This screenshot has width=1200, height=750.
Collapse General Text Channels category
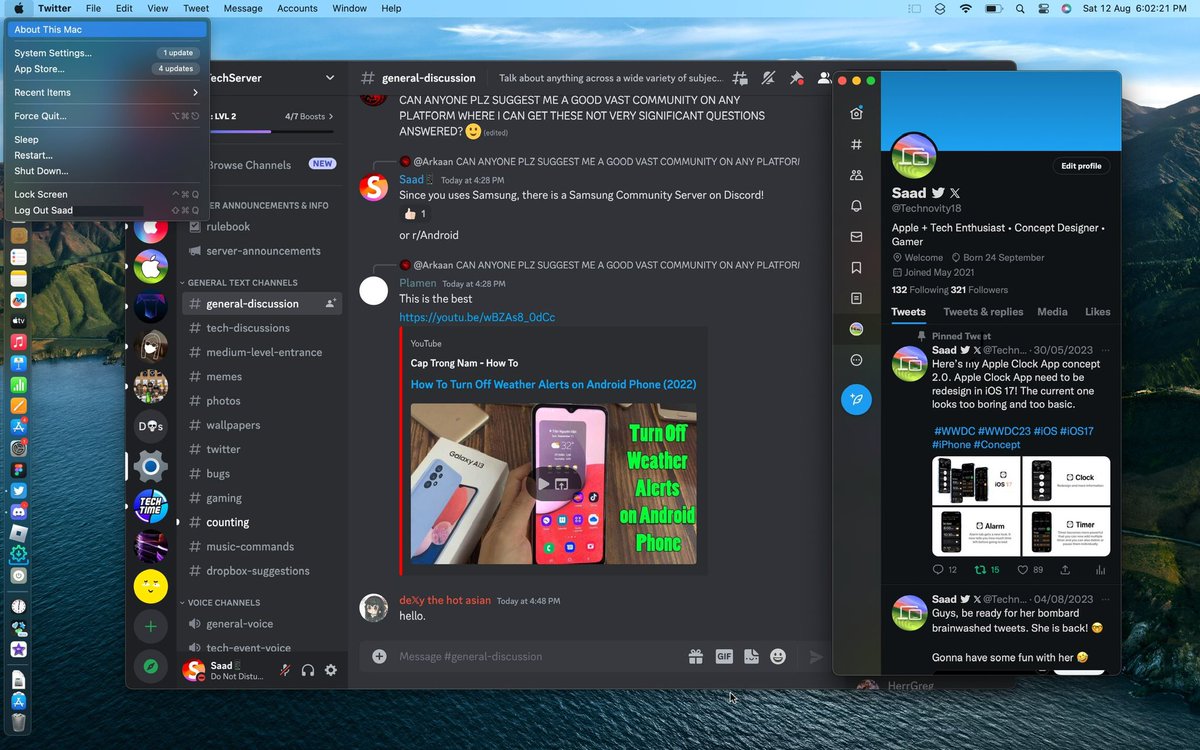pos(240,283)
